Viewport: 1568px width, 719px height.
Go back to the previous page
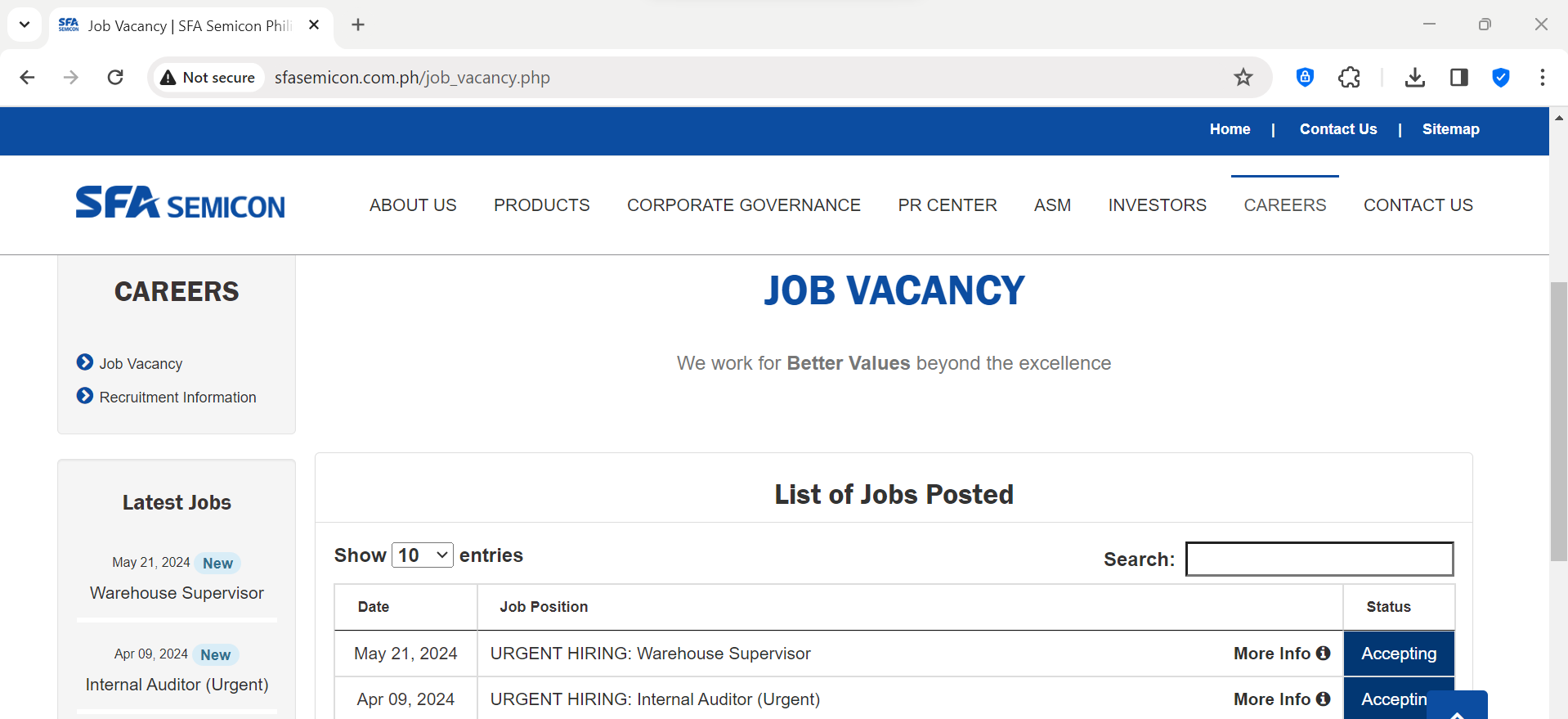point(28,78)
